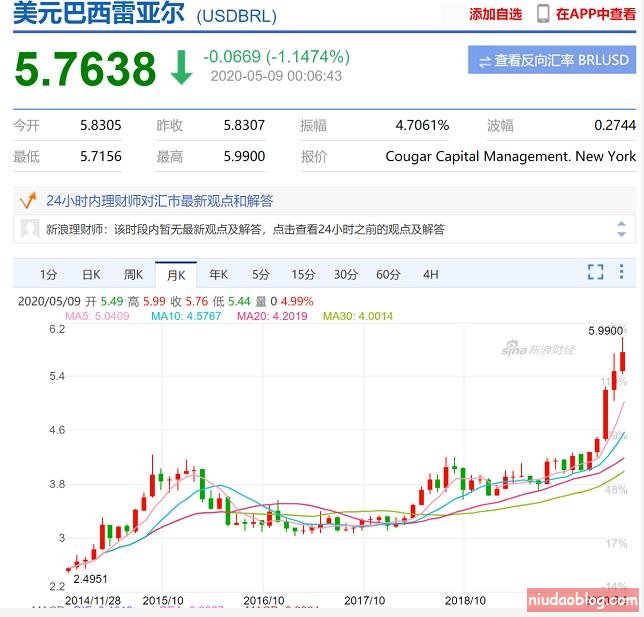Viewport: 644px width, 617px height.
Task: Select the 日K chart tab
Action: click(91, 274)
